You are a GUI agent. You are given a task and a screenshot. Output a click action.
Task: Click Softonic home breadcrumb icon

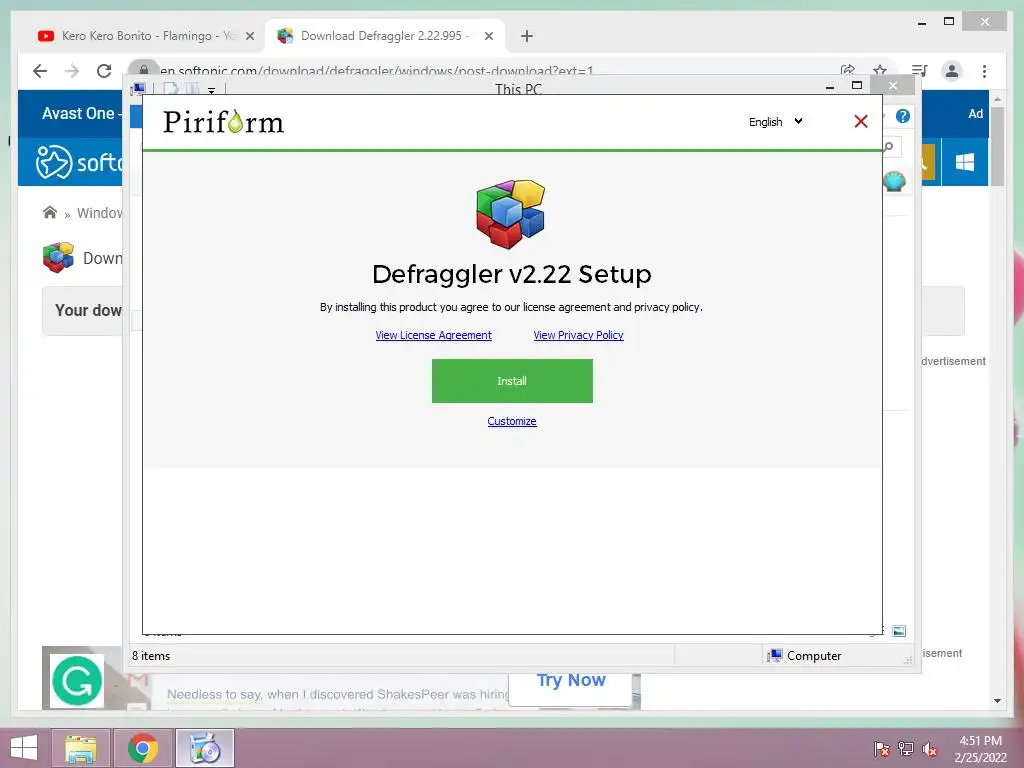pyautogui.click(x=50, y=212)
